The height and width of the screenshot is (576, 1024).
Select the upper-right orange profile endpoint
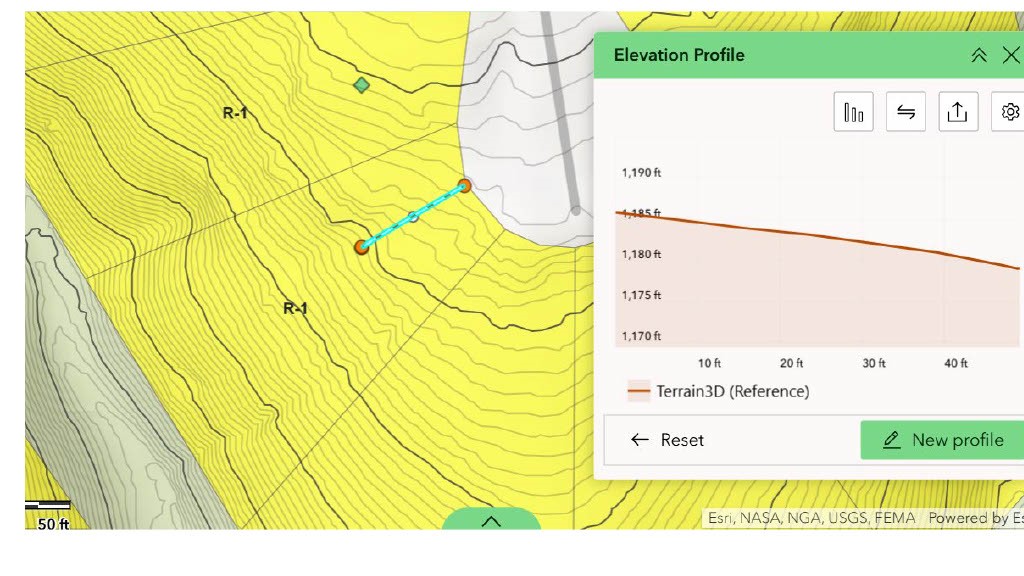tap(464, 186)
